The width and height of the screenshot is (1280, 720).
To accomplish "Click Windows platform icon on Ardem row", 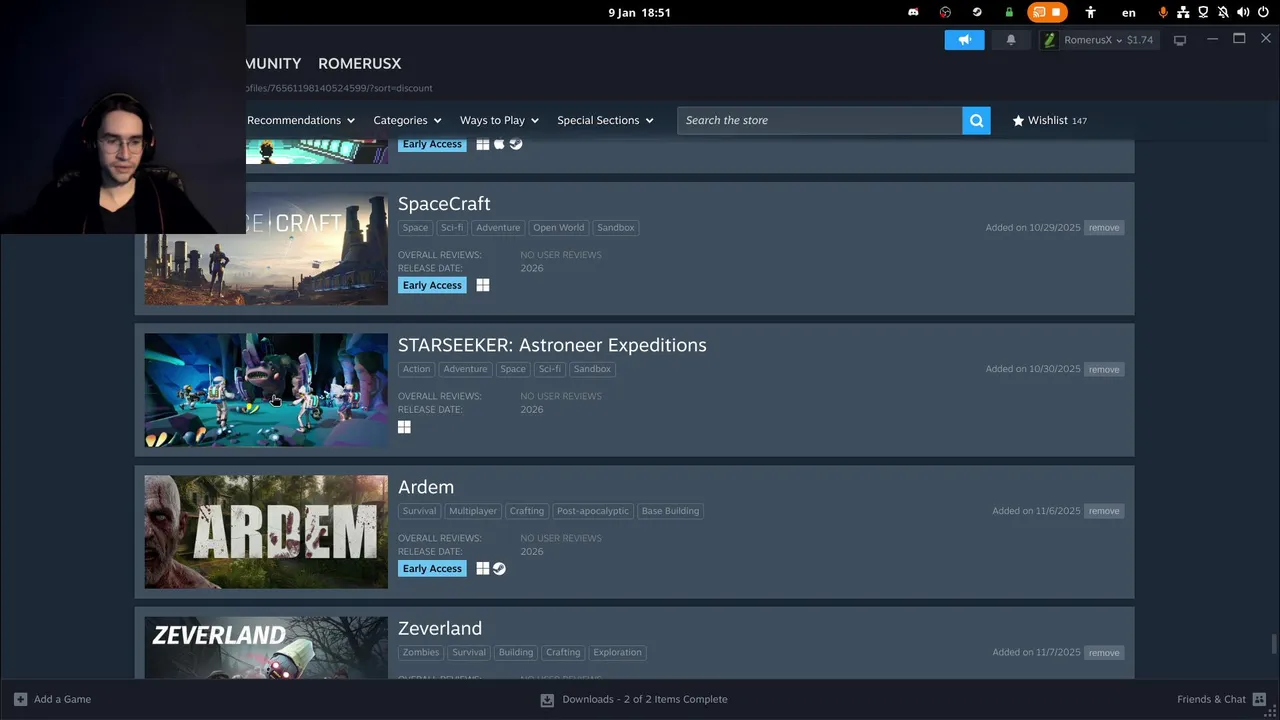I will [x=483, y=568].
